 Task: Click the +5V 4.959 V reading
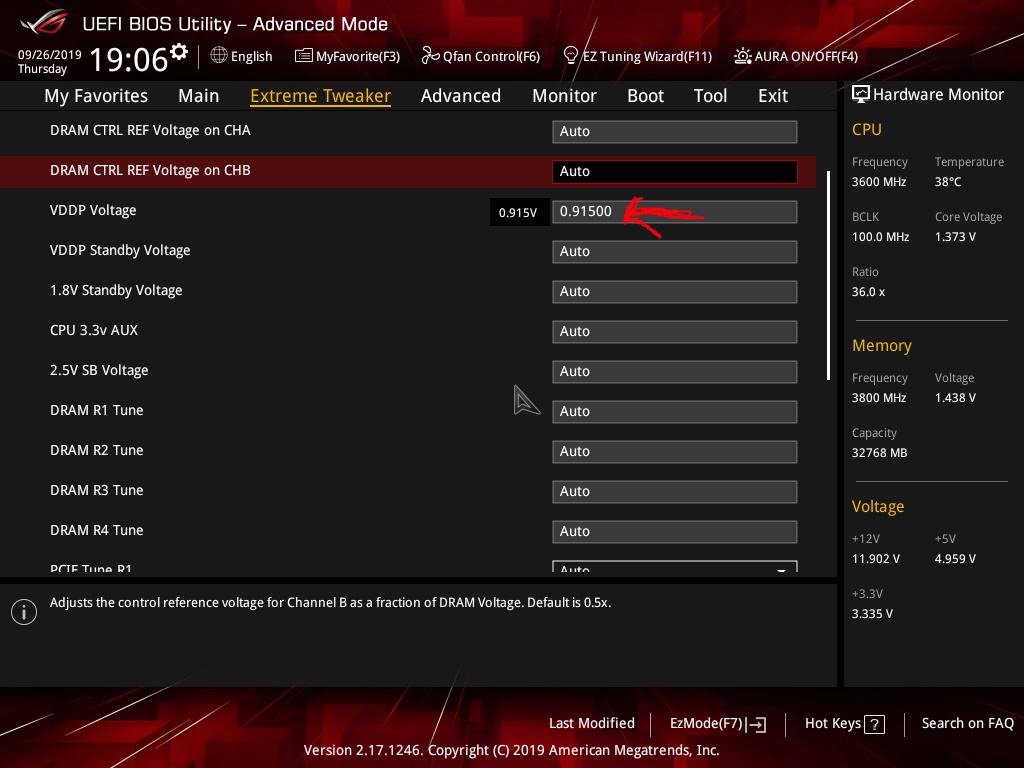click(x=955, y=559)
